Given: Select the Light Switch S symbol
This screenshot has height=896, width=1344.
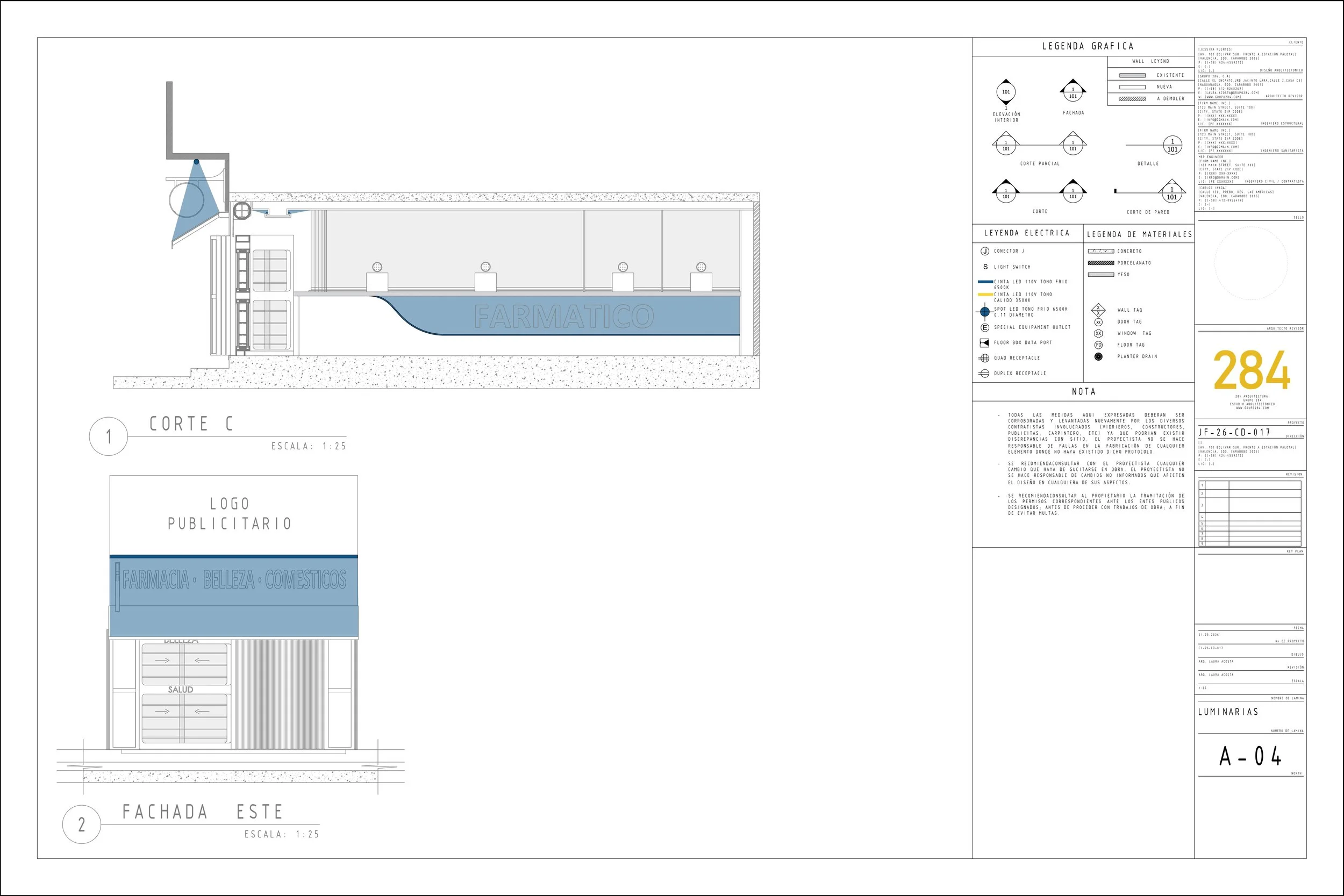Looking at the screenshot, I should 985,267.
